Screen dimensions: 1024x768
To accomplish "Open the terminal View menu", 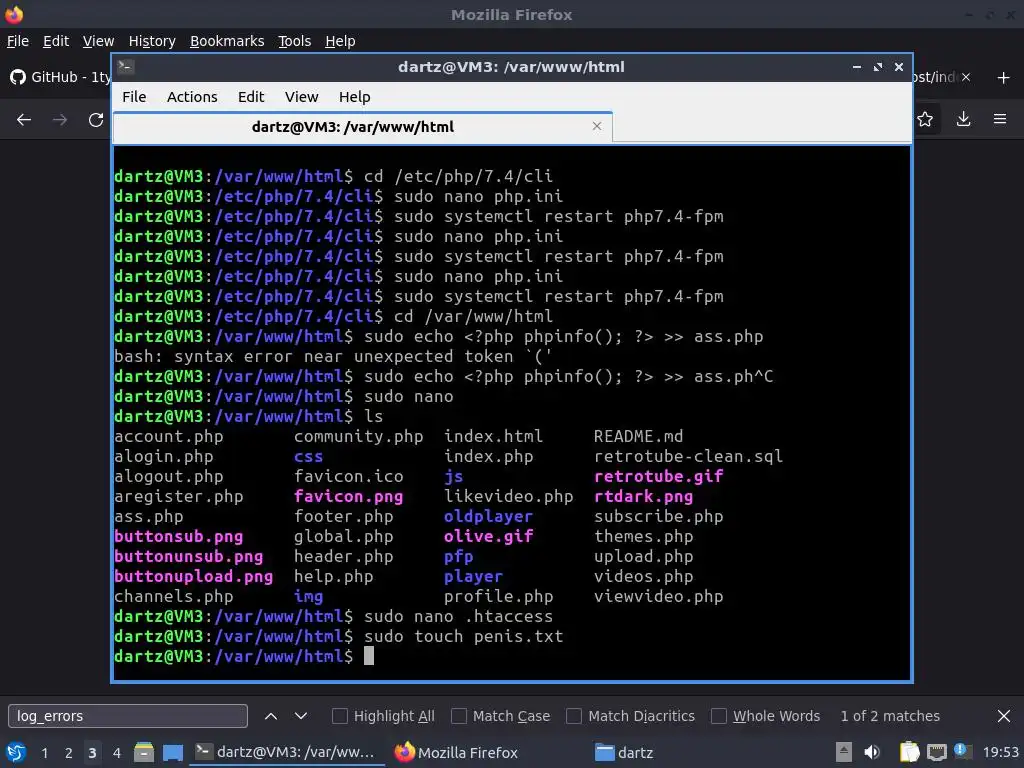I will (301, 97).
